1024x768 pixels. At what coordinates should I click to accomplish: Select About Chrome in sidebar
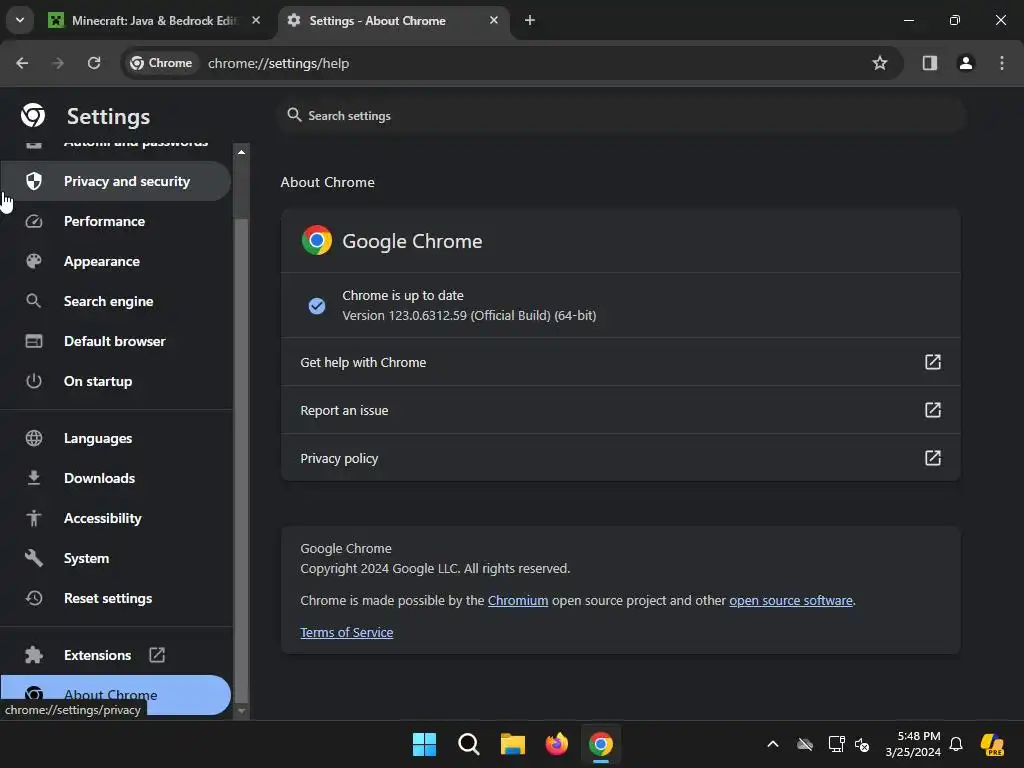coord(116,694)
